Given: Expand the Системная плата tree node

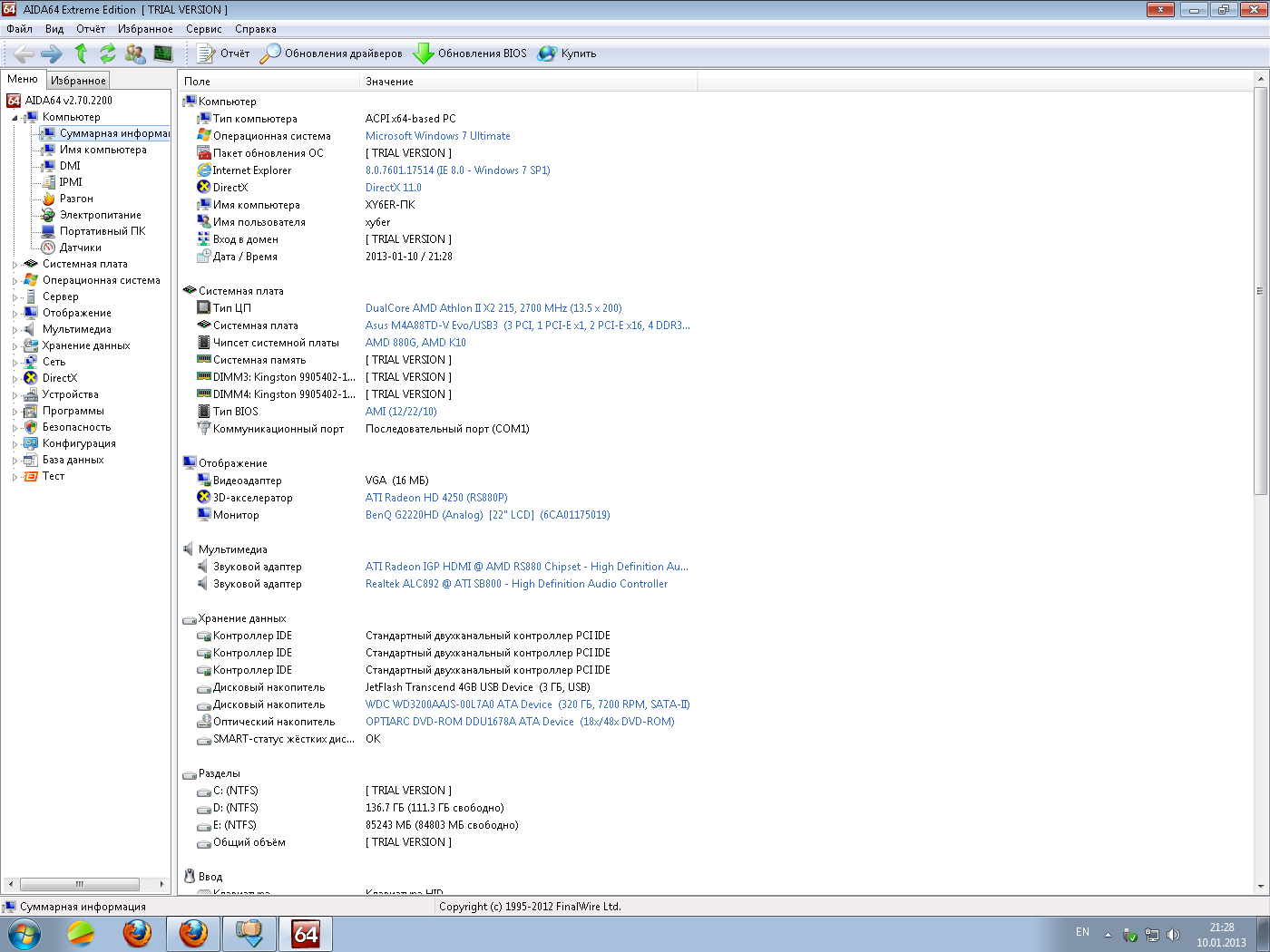Looking at the screenshot, I should click(x=15, y=265).
